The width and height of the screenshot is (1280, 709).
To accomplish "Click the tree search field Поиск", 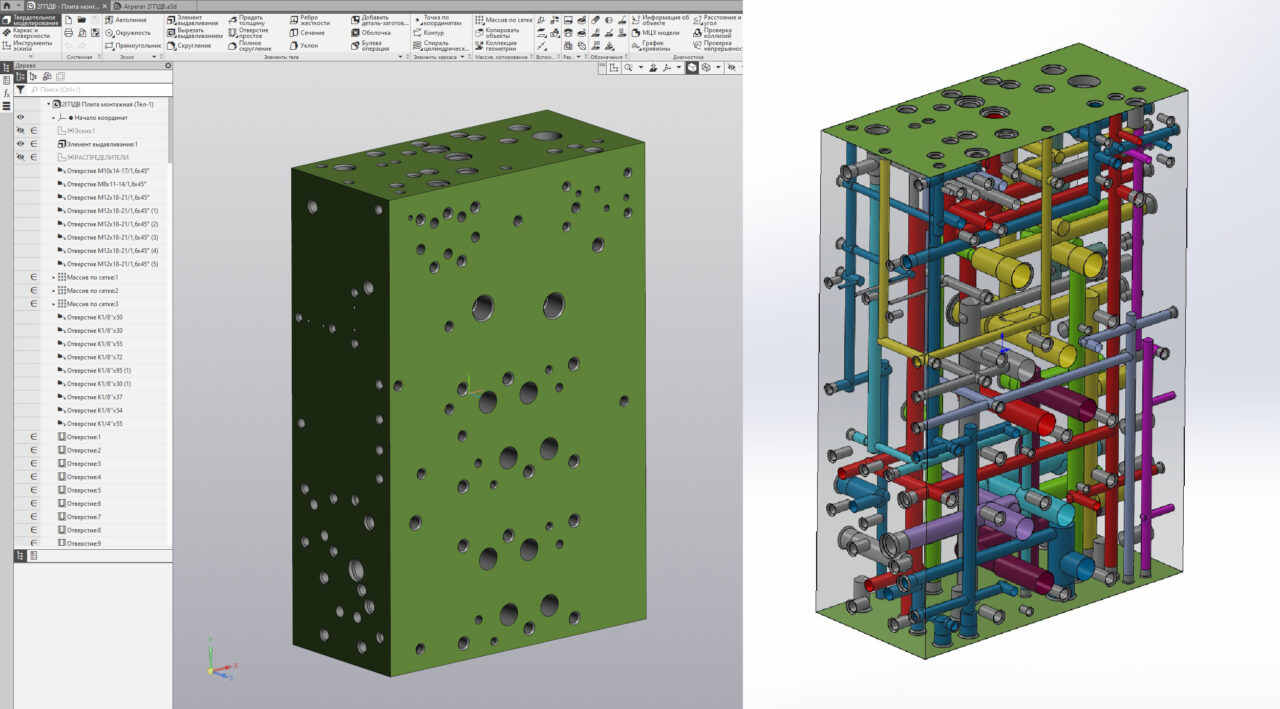I will (x=100, y=89).
